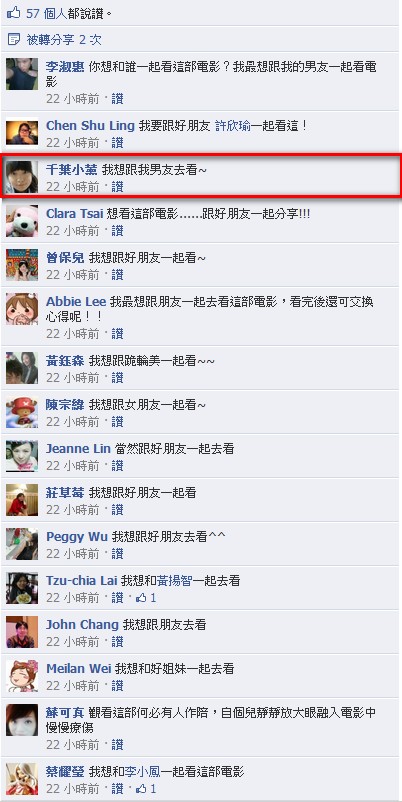Open Abbie Lee's cartoon avatar
The image size is (402, 802).
[22, 309]
